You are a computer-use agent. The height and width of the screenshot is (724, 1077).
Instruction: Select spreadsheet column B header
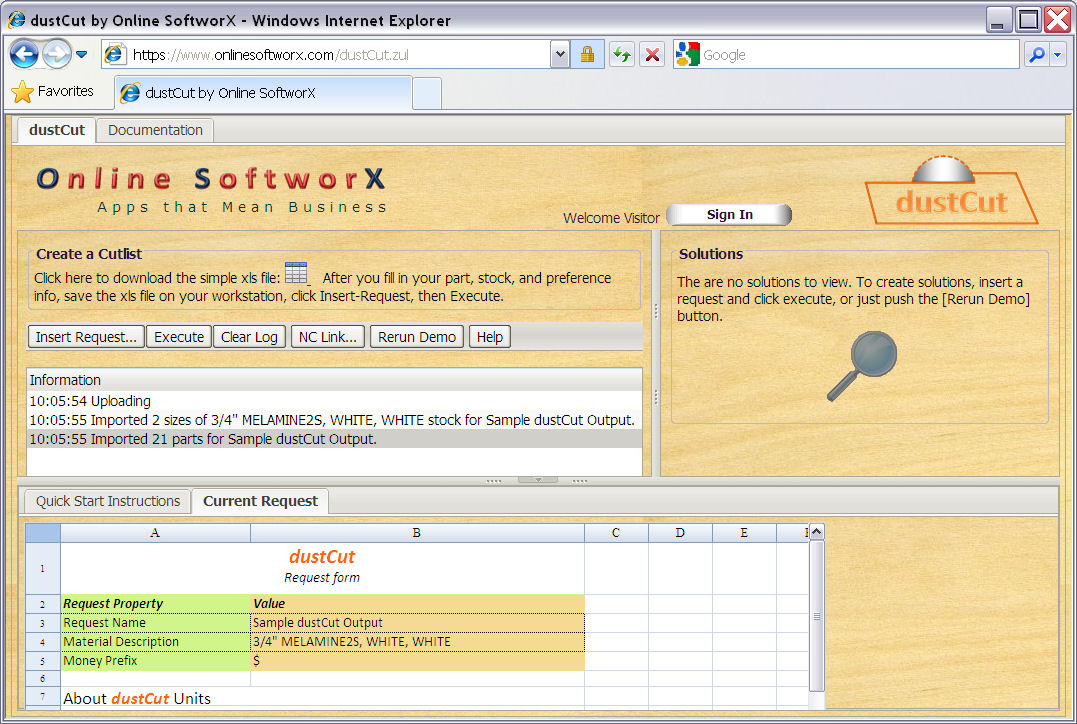pyautogui.click(x=417, y=533)
